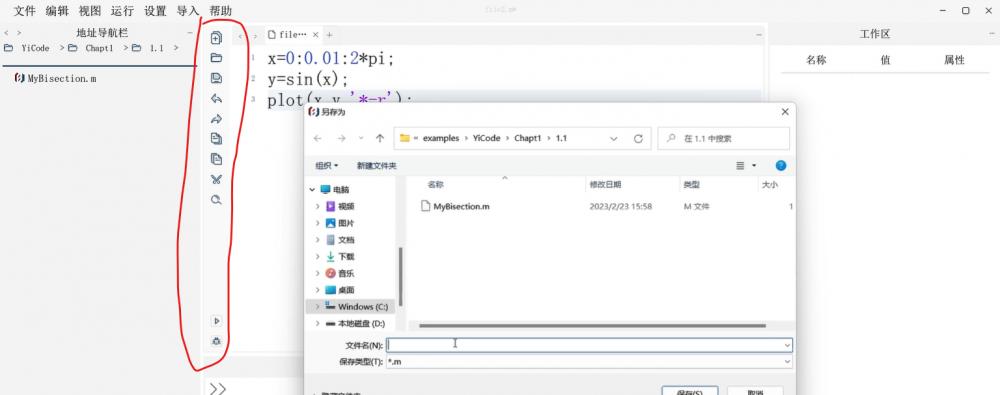Refresh the Save As dialog folder
The image size is (1000, 395).
point(638,138)
